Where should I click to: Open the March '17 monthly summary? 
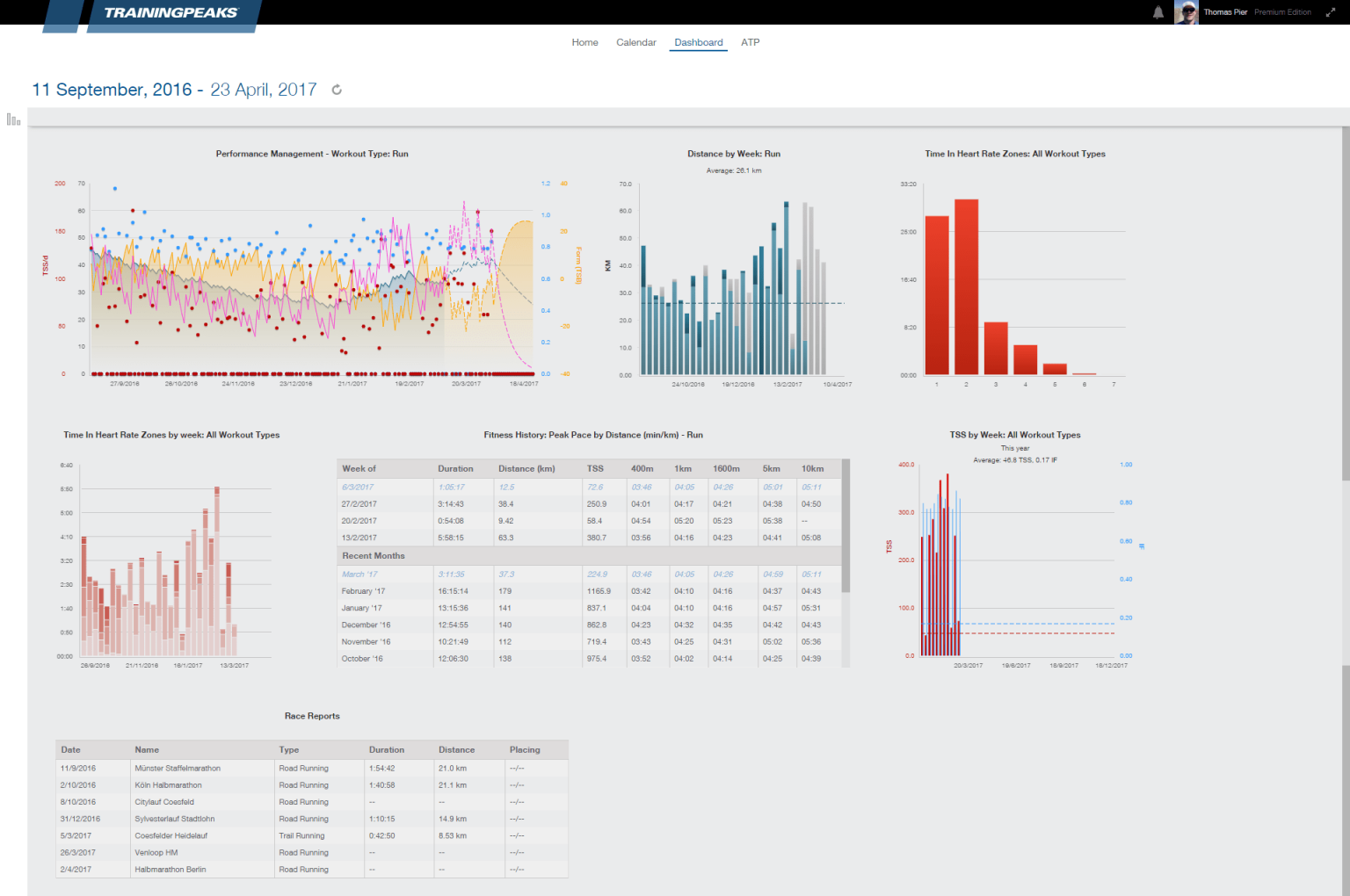(359, 574)
